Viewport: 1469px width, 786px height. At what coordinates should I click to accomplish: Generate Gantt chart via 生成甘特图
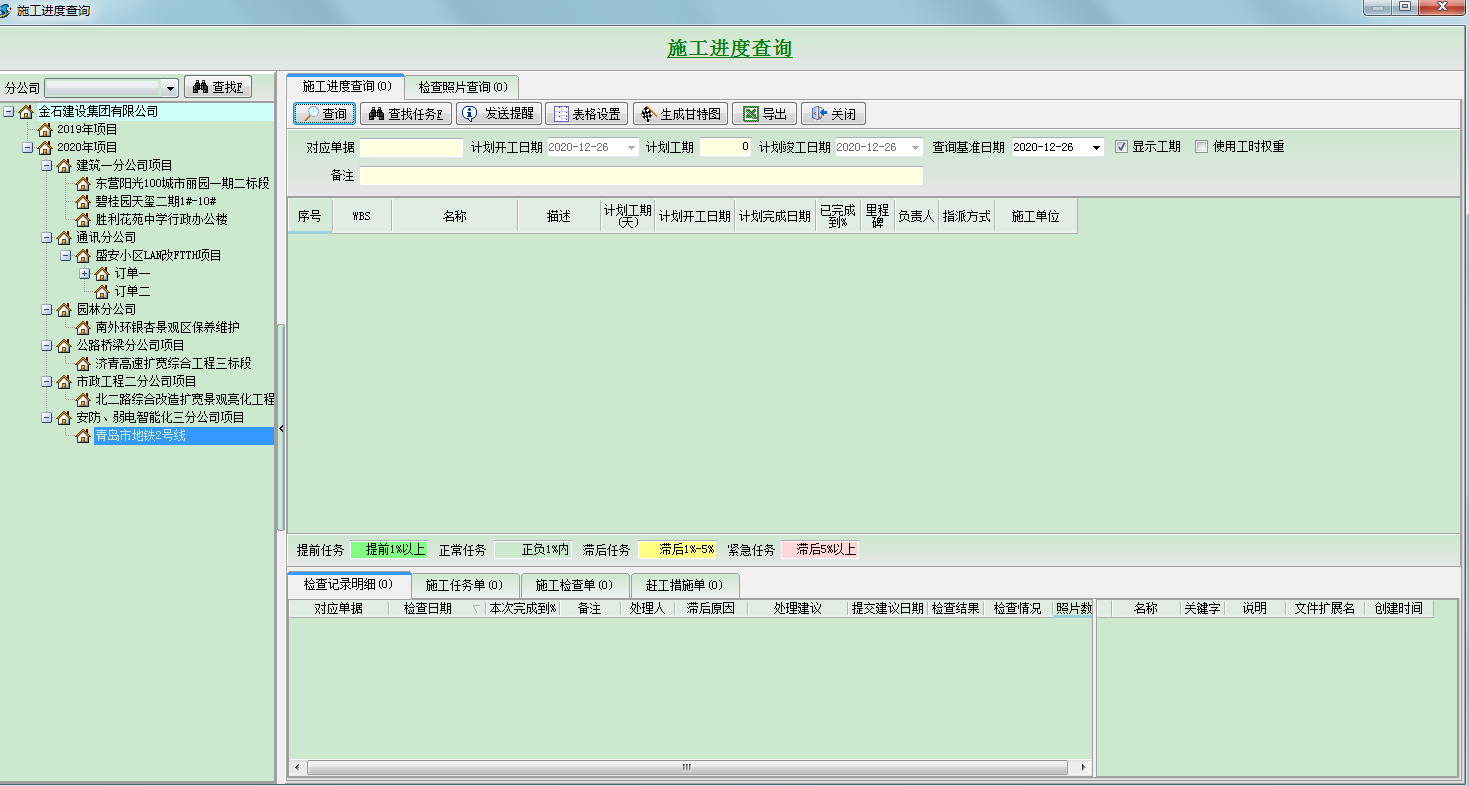[x=680, y=114]
